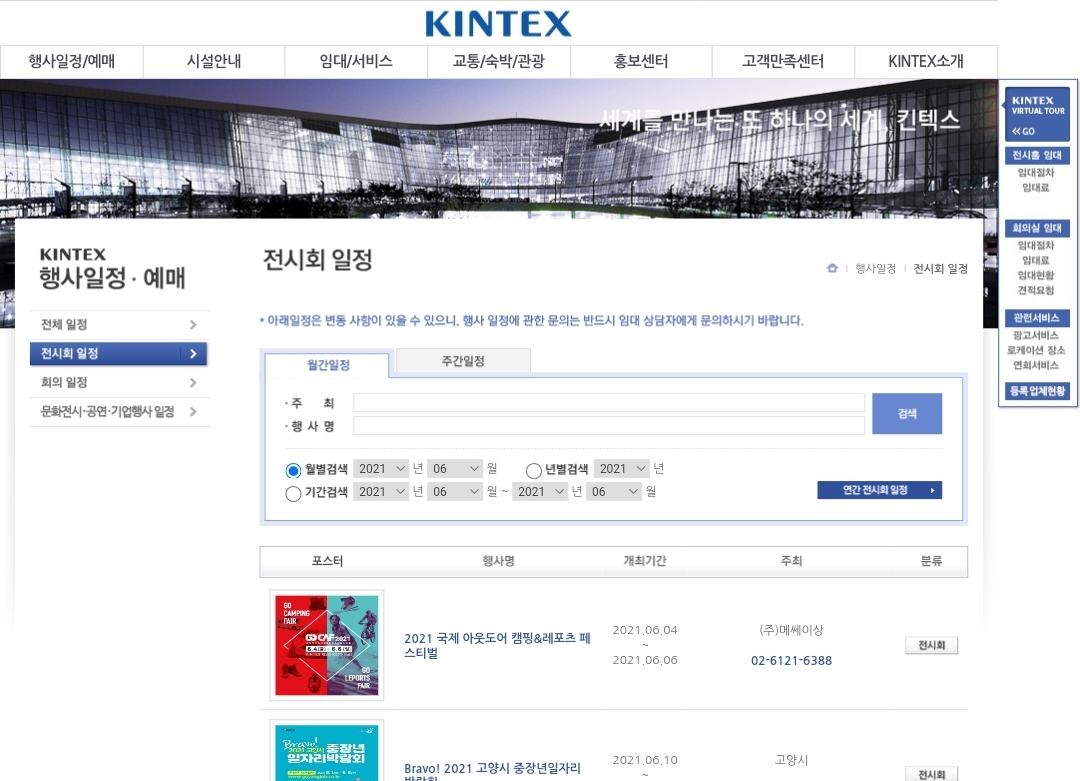The image size is (1080, 781).
Task: Open the 기간검색 end month dropdown
Action: tap(614, 492)
